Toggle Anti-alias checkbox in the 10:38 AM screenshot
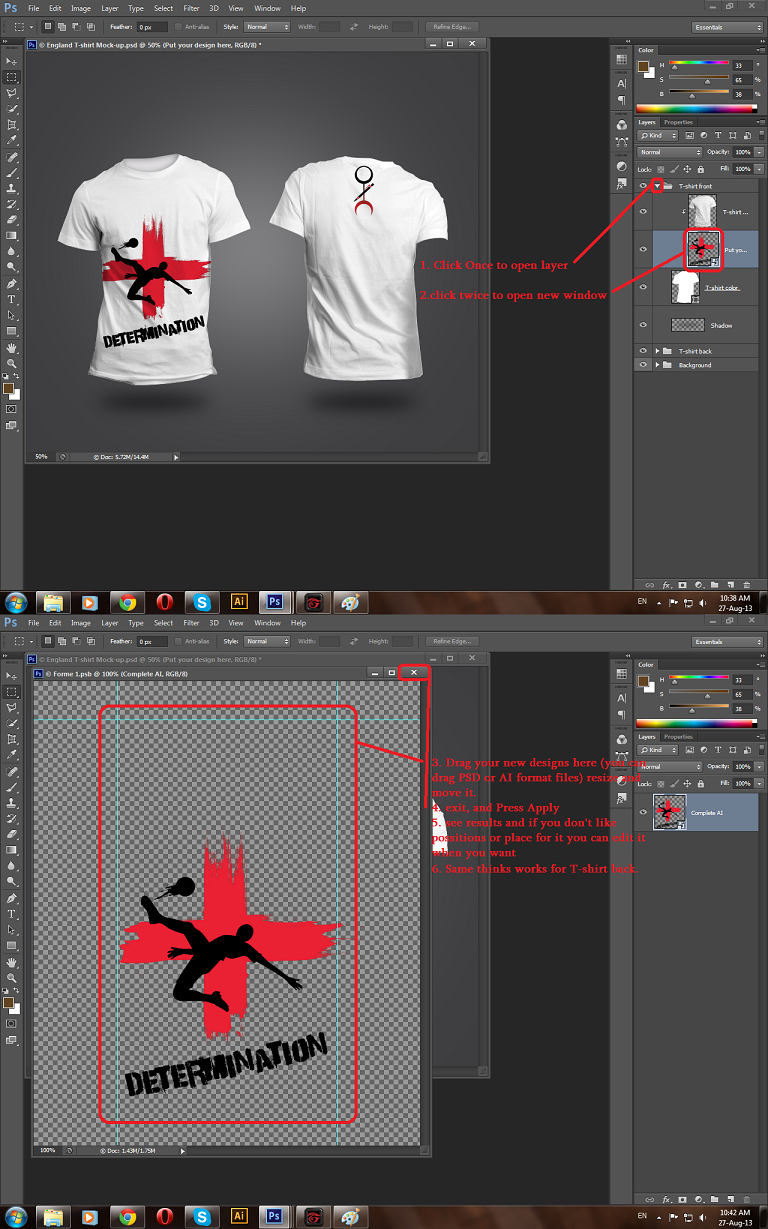The width and height of the screenshot is (768, 1229). tap(179, 27)
